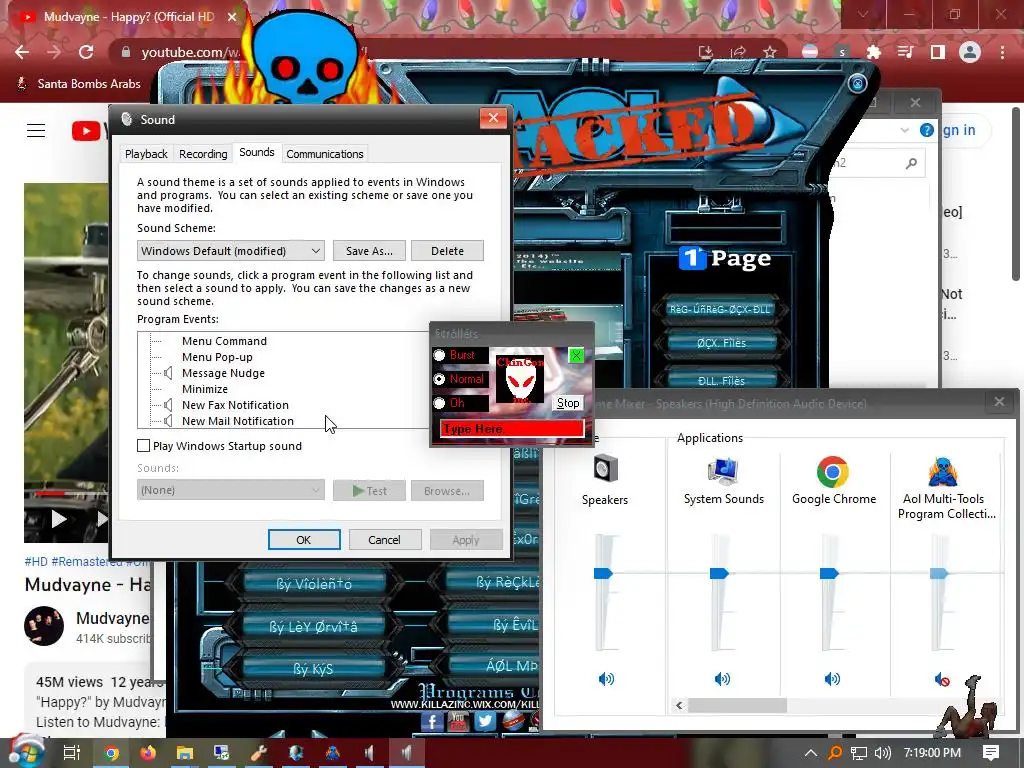1024x768 pixels.
Task: Click the blue help question mark icon
Action: tap(927, 130)
